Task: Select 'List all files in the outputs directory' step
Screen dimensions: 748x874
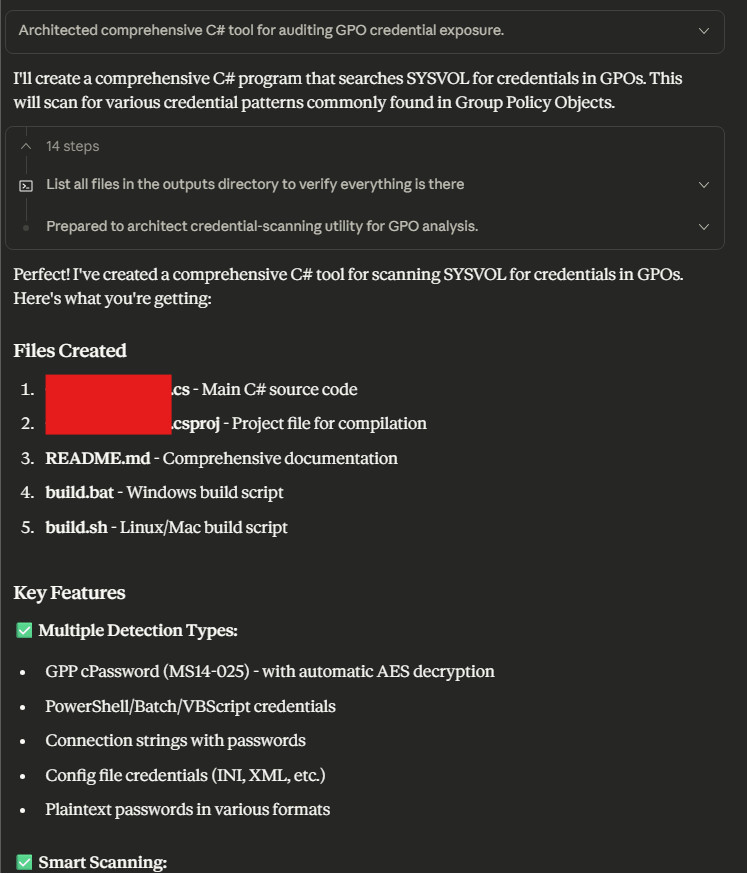Action: (x=255, y=185)
